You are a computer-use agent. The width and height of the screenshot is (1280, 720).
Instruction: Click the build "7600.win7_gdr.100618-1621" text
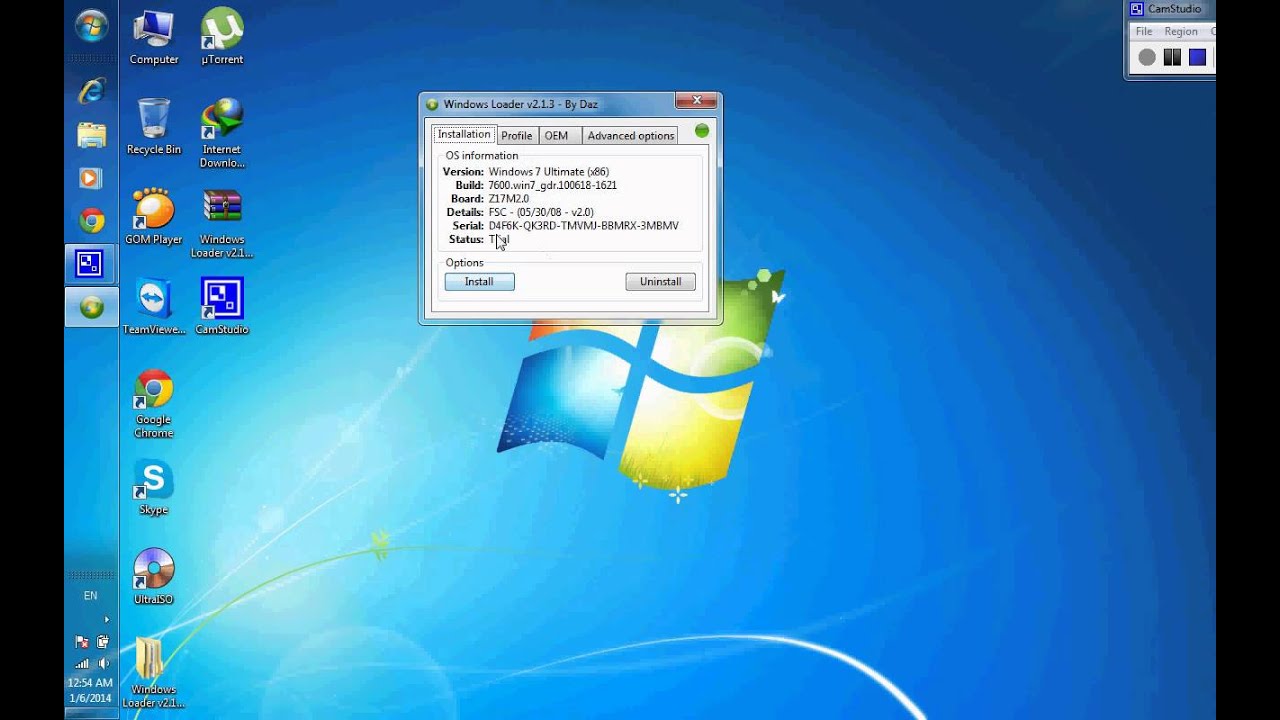coord(552,186)
